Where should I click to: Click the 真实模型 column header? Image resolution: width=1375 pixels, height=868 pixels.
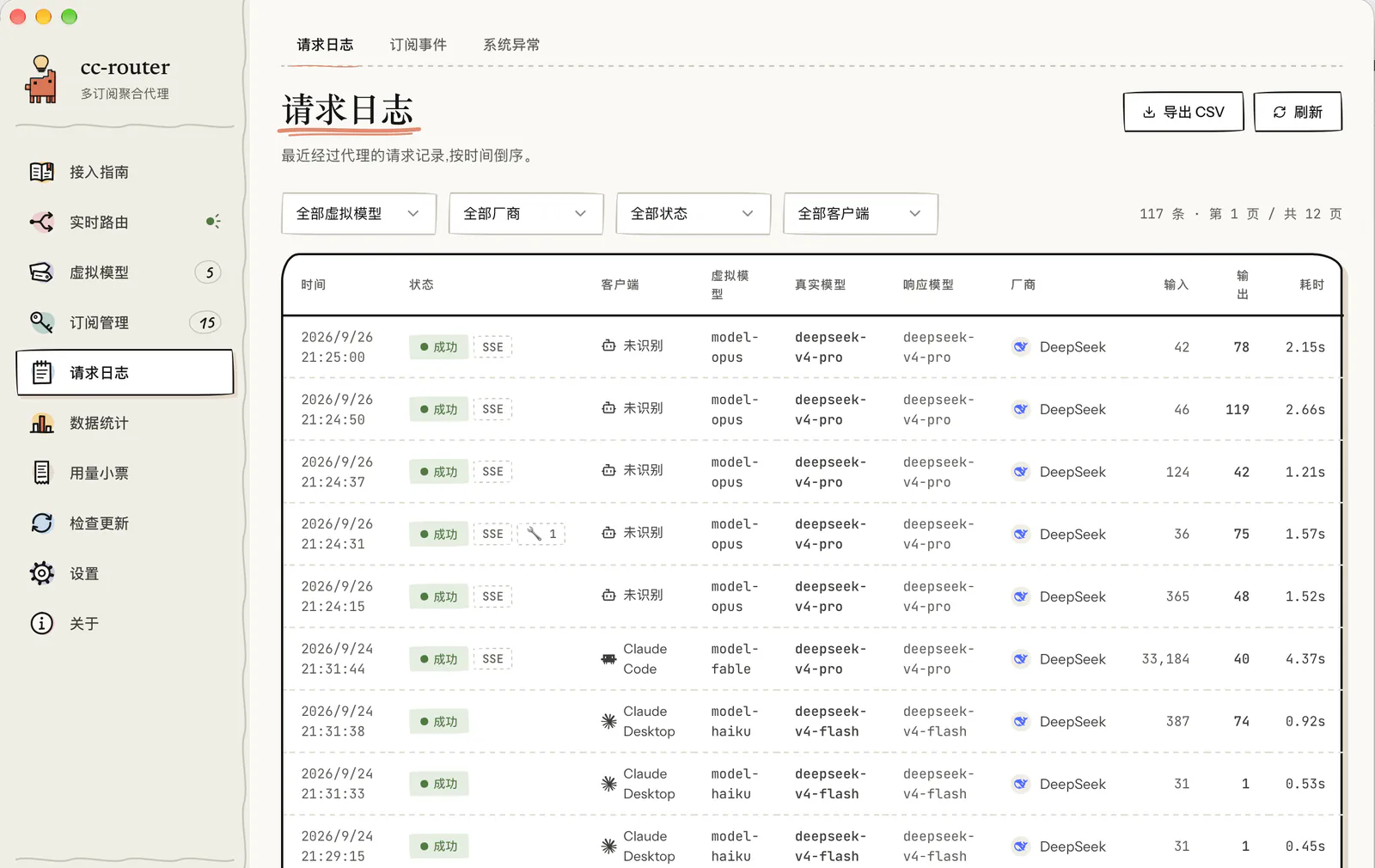coord(821,284)
